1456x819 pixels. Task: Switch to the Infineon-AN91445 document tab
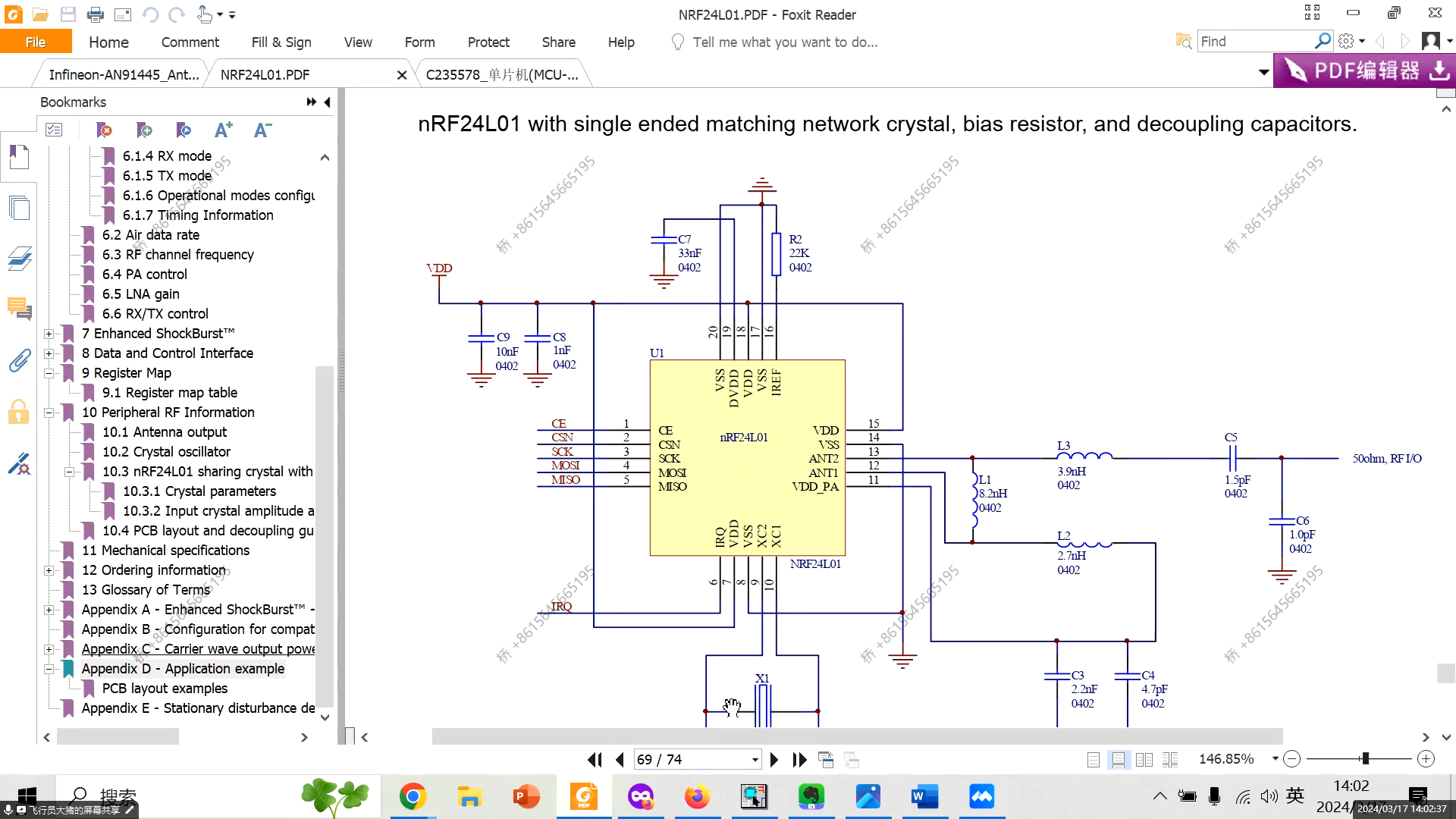(124, 74)
